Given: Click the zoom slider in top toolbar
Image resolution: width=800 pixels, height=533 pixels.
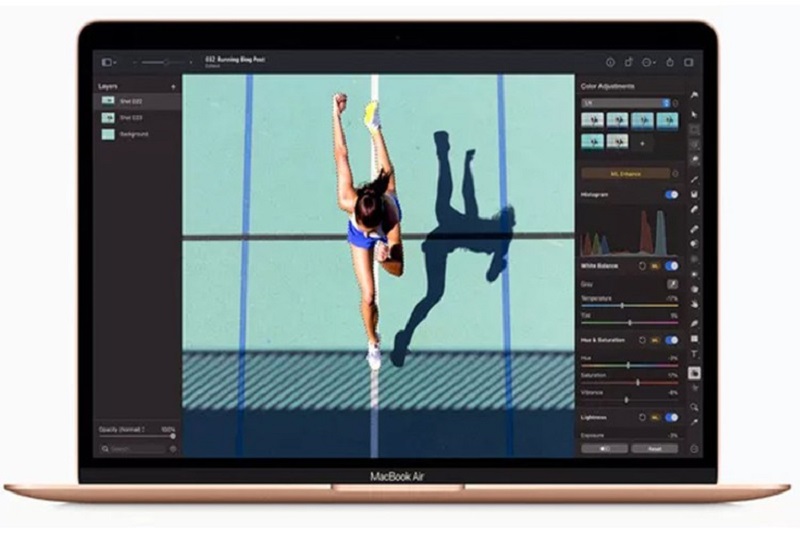Looking at the screenshot, I should point(163,62).
